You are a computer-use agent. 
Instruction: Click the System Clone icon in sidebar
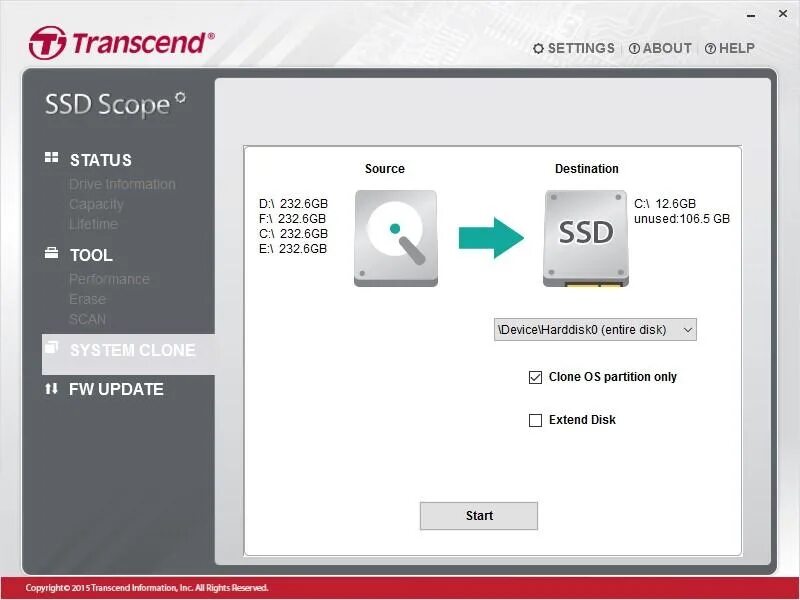pyautogui.click(x=52, y=347)
